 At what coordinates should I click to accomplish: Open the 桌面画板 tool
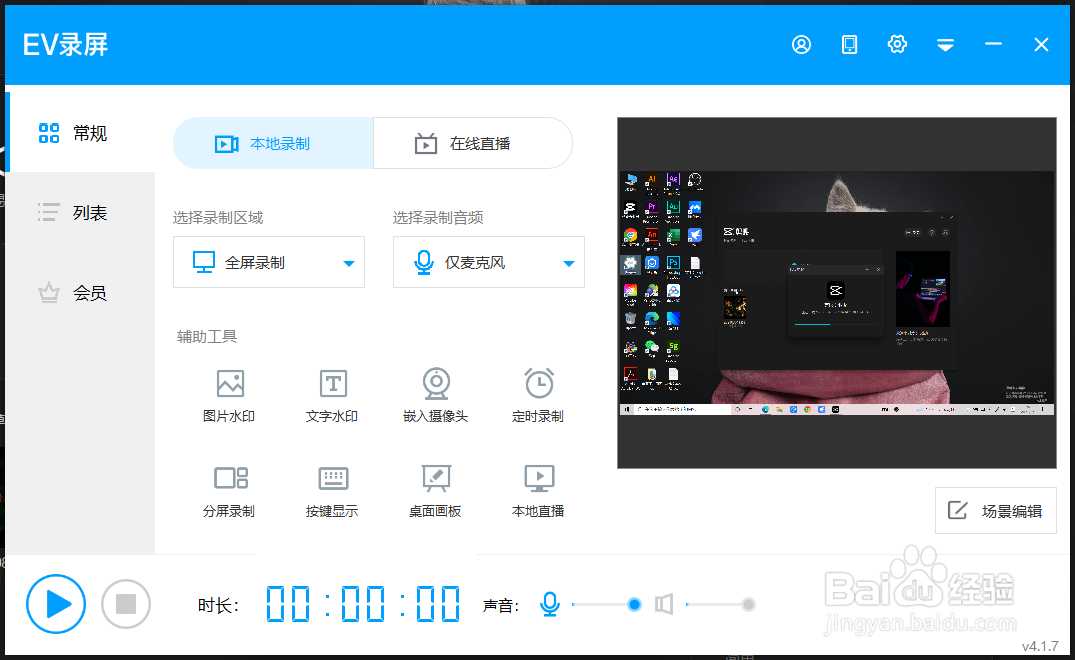coord(436,491)
